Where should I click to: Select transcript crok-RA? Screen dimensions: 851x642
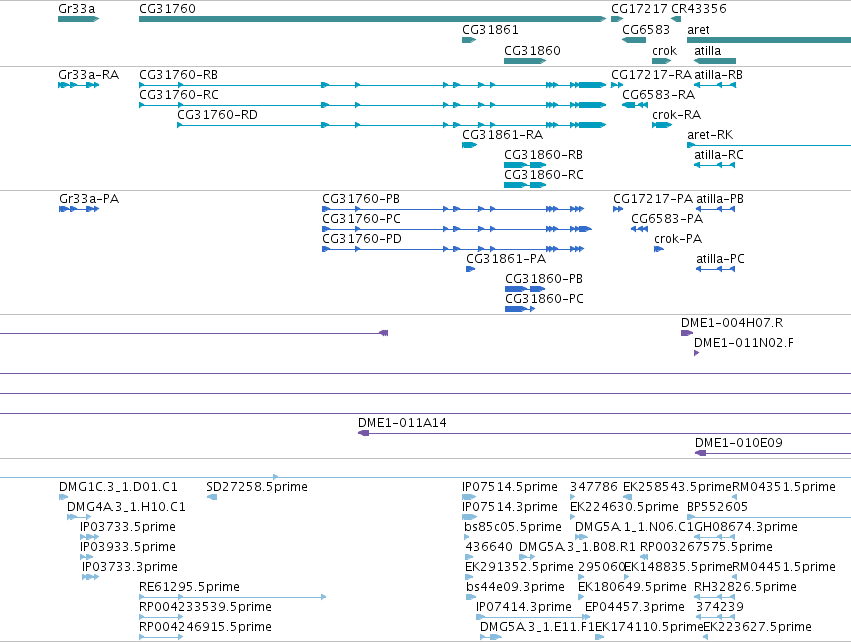click(x=676, y=115)
